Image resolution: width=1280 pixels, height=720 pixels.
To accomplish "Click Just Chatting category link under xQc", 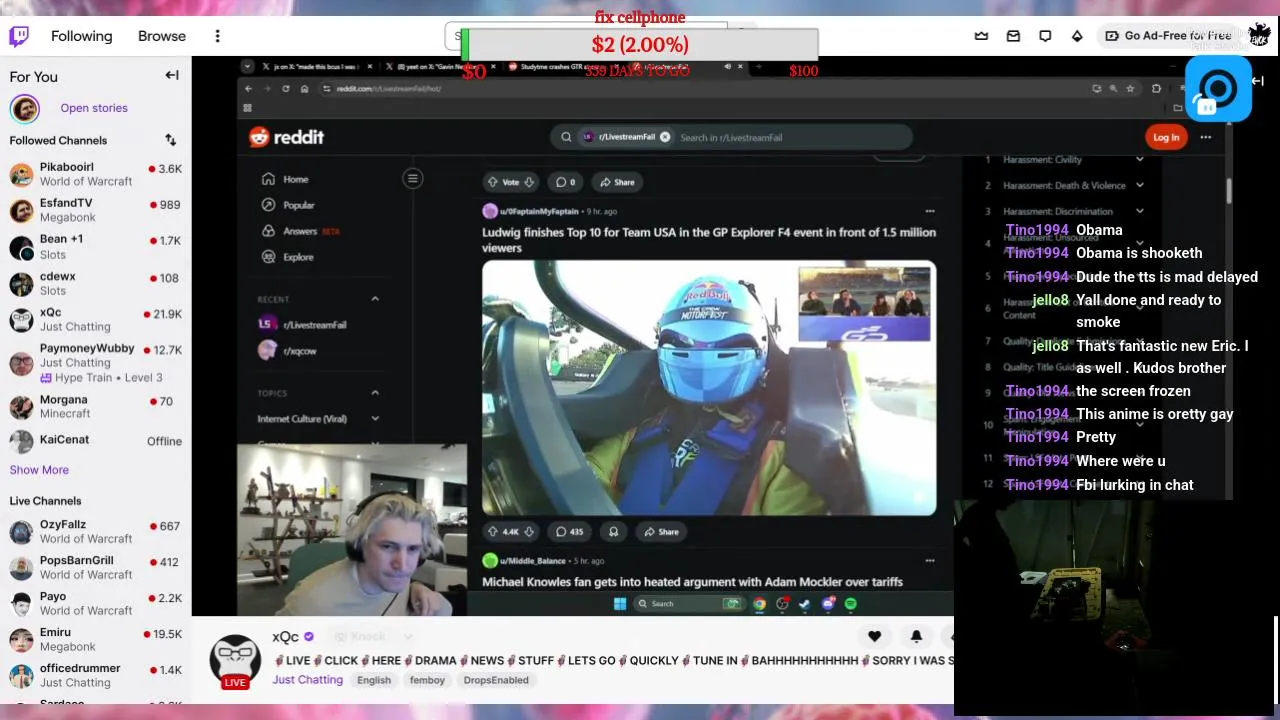I will pyautogui.click(x=307, y=680).
